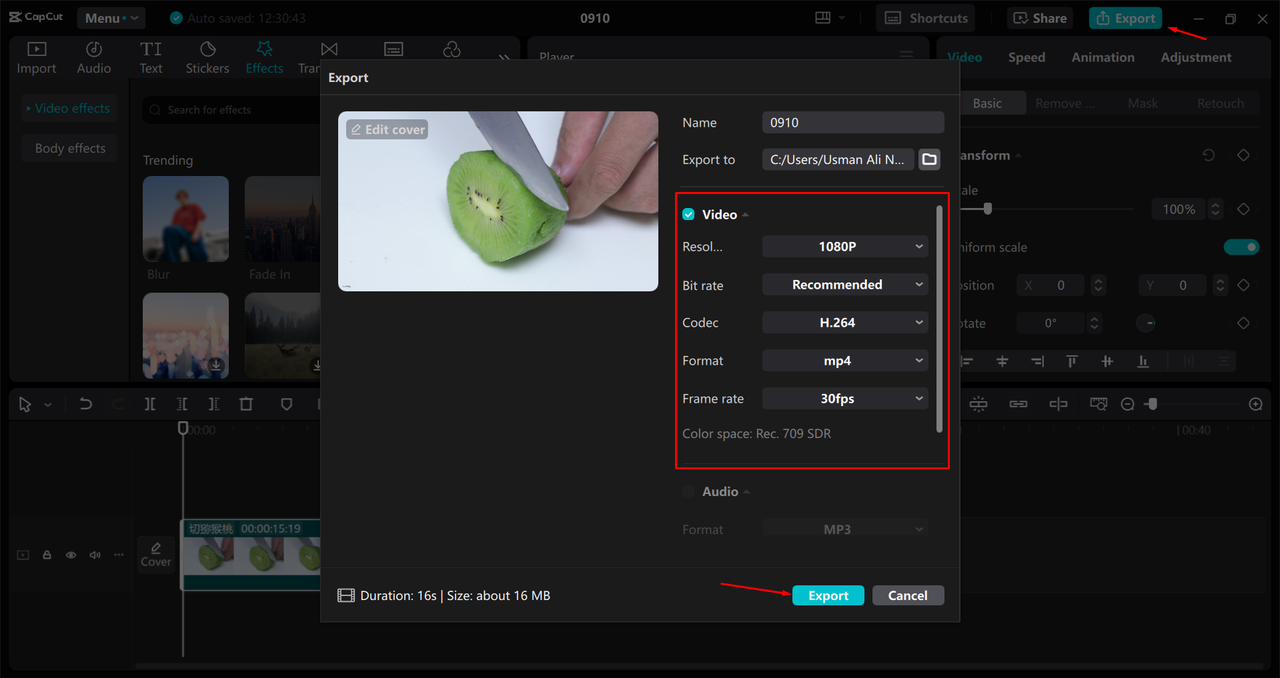Screen dimensions: 1280x678
Task: Click the align right icon
Action: (x=1037, y=361)
